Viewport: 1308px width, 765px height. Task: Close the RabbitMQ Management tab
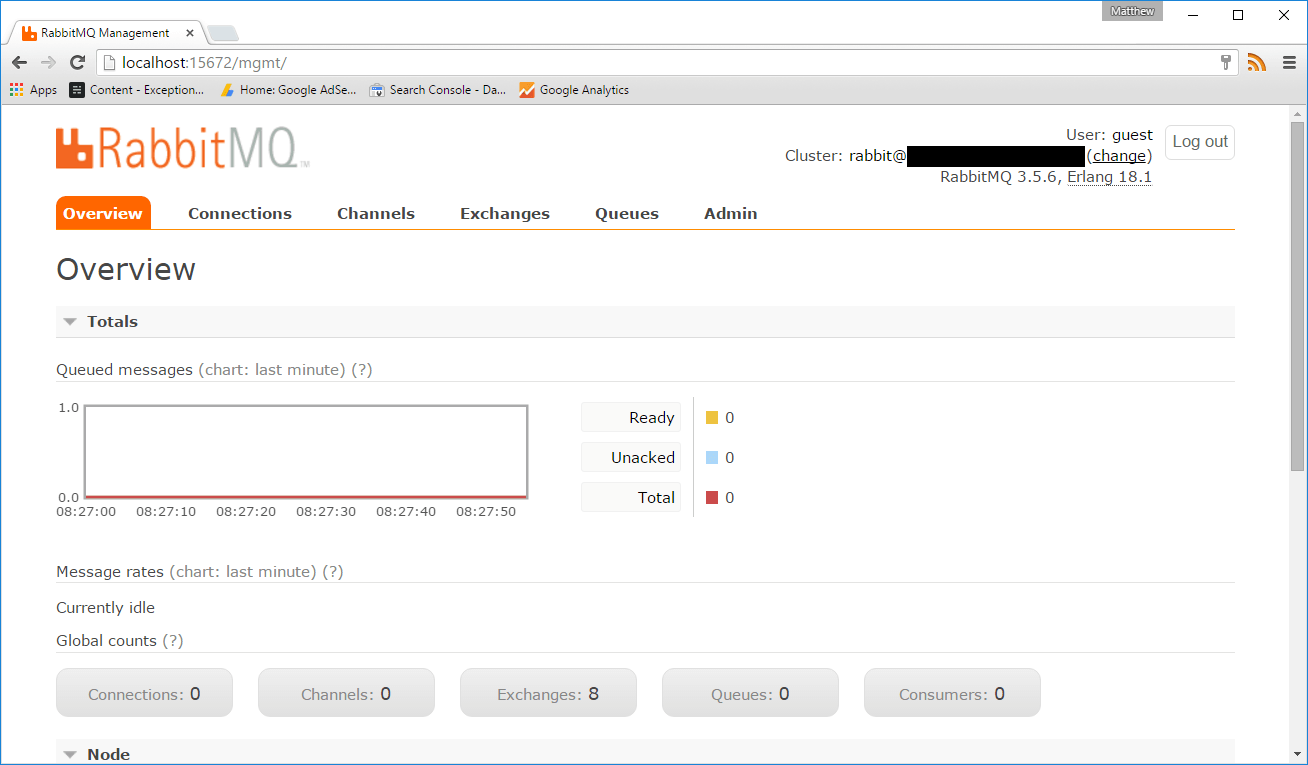tap(190, 33)
